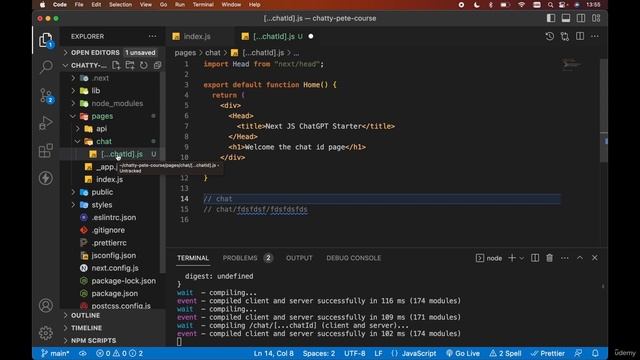Viewport: 640px width, 360px height.
Task: Click main* branch in status bar
Action: click(55, 353)
